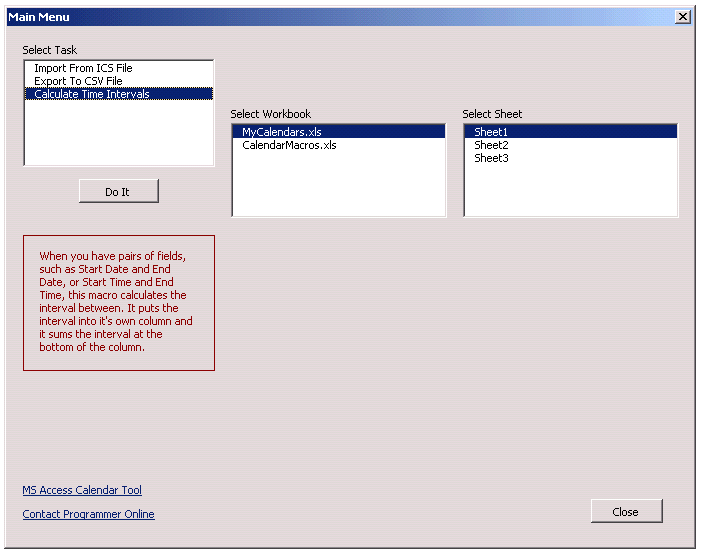702x556 pixels.
Task: Click the Select Workbook label
Action: coord(270,114)
